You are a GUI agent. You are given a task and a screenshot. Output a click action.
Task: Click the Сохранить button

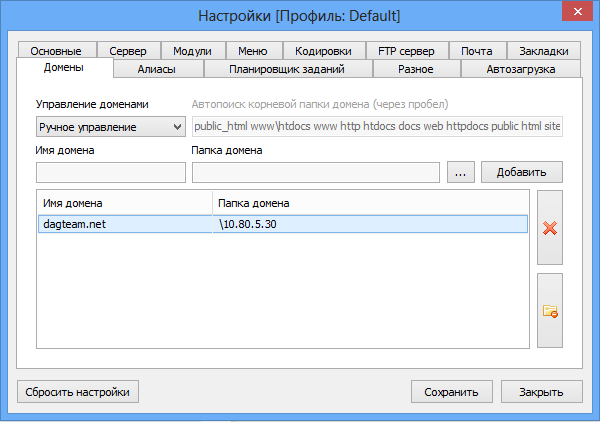point(451,392)
